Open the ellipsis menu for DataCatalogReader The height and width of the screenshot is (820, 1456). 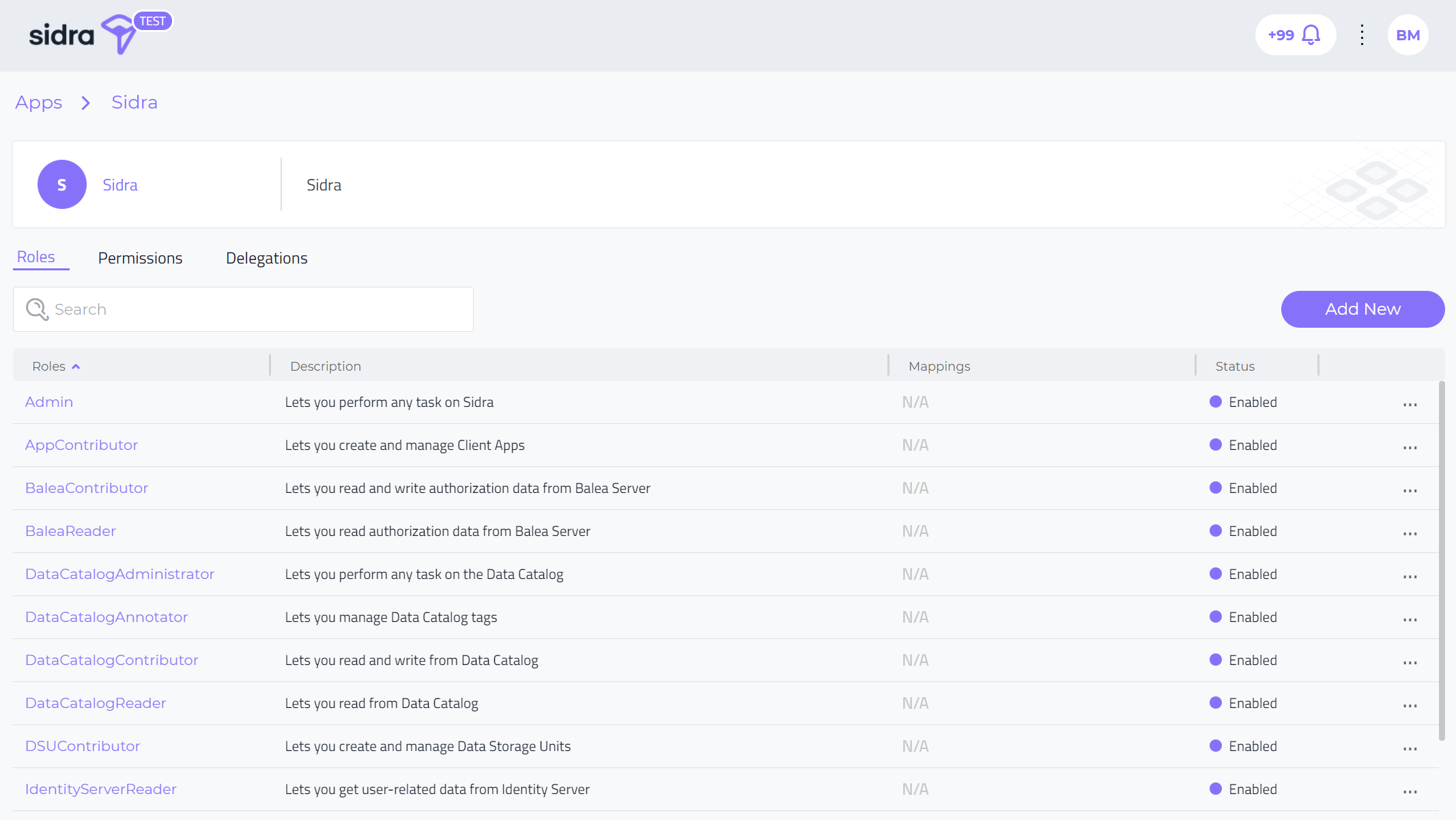coord(1410,705)
